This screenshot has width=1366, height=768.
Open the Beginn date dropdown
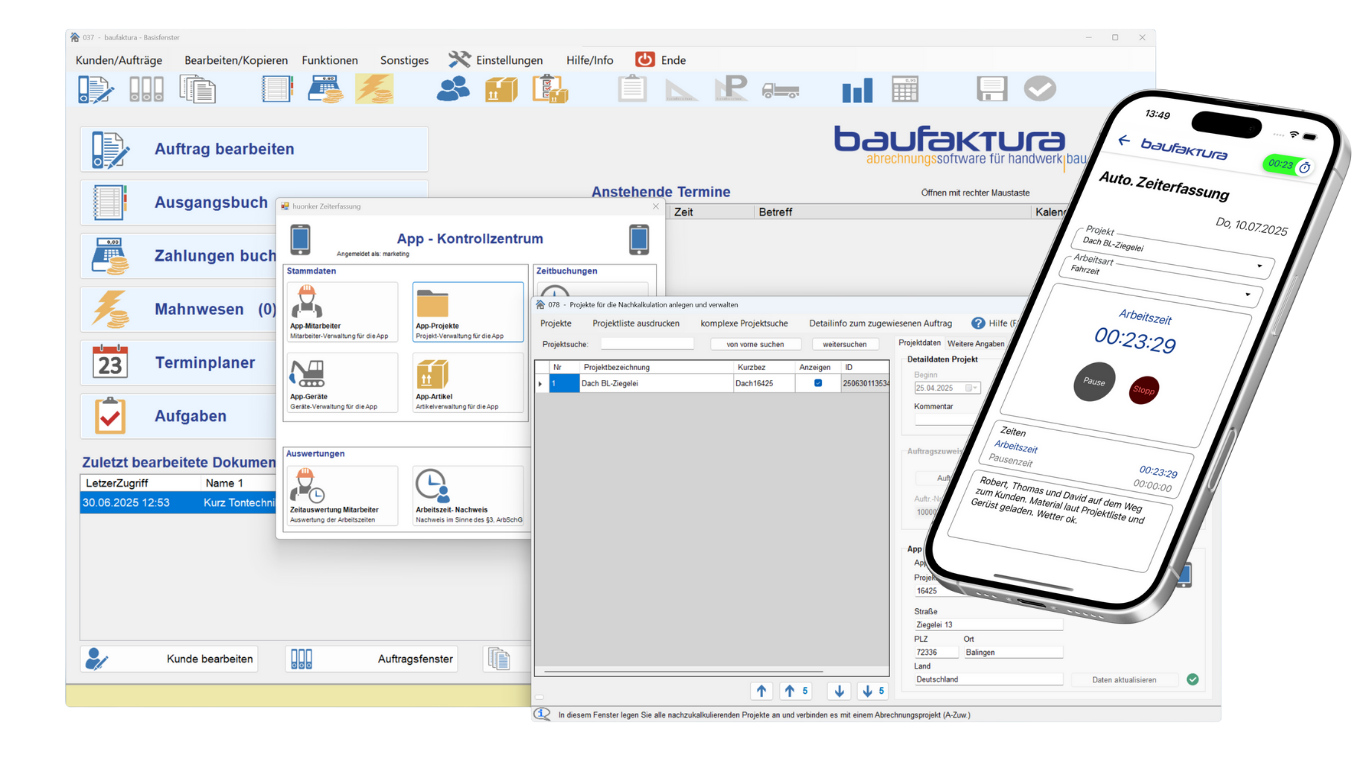[x=971, y=388]
